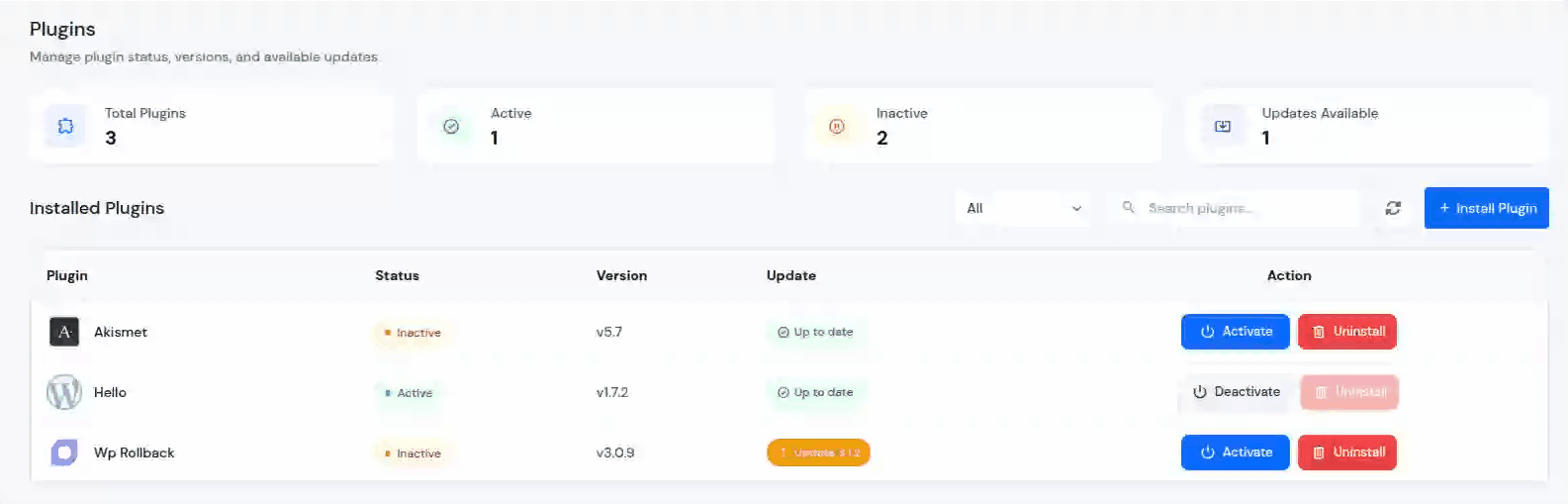
Task: Select the Hello plugin name
Action: pyautogui.click(x=110, y=392)
